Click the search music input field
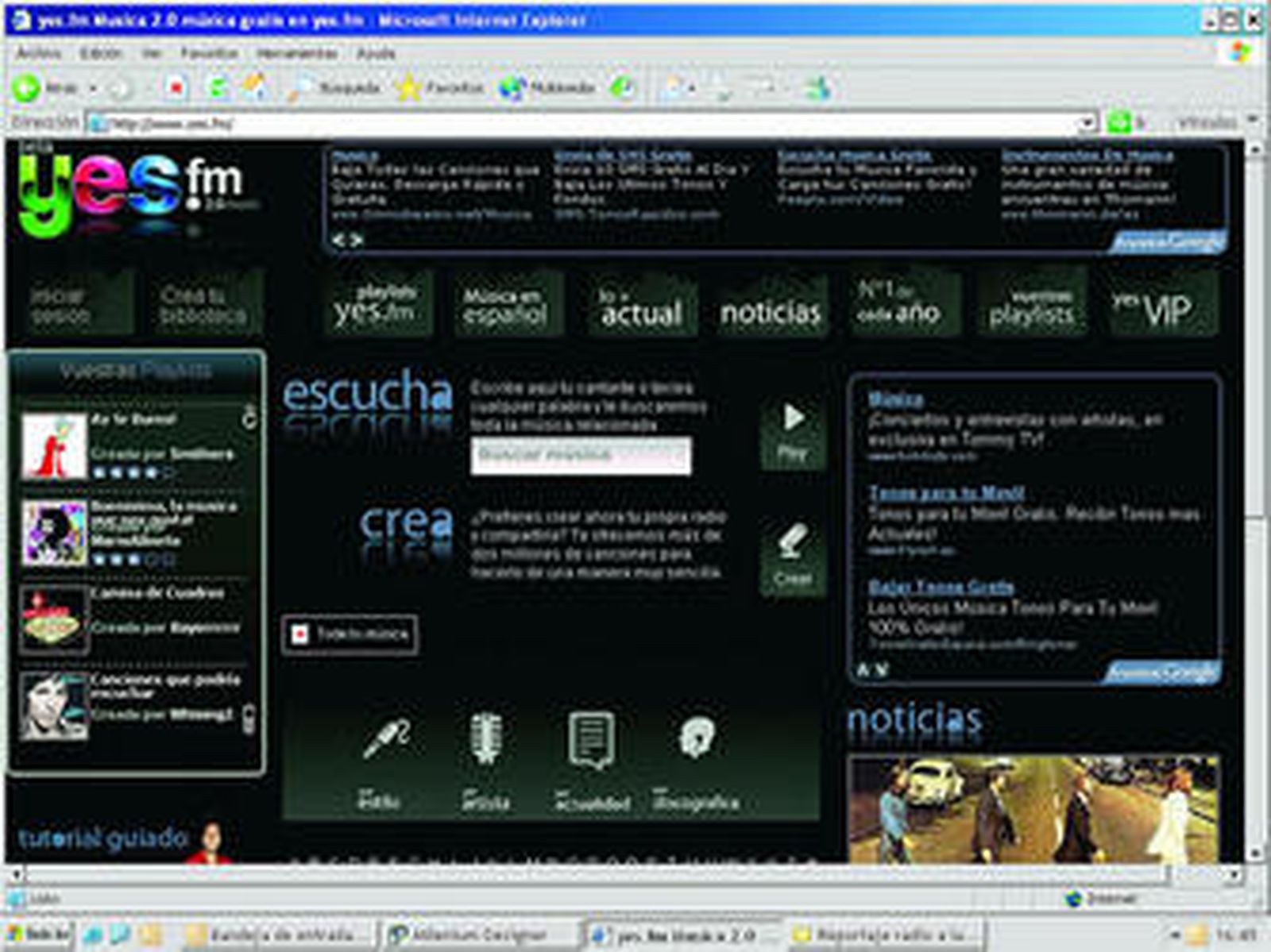 [580, 456]
